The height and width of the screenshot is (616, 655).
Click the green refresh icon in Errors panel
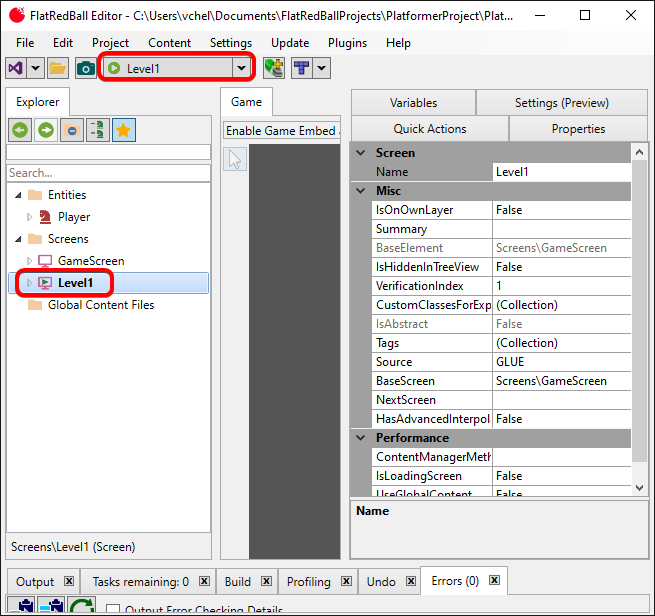81,607
